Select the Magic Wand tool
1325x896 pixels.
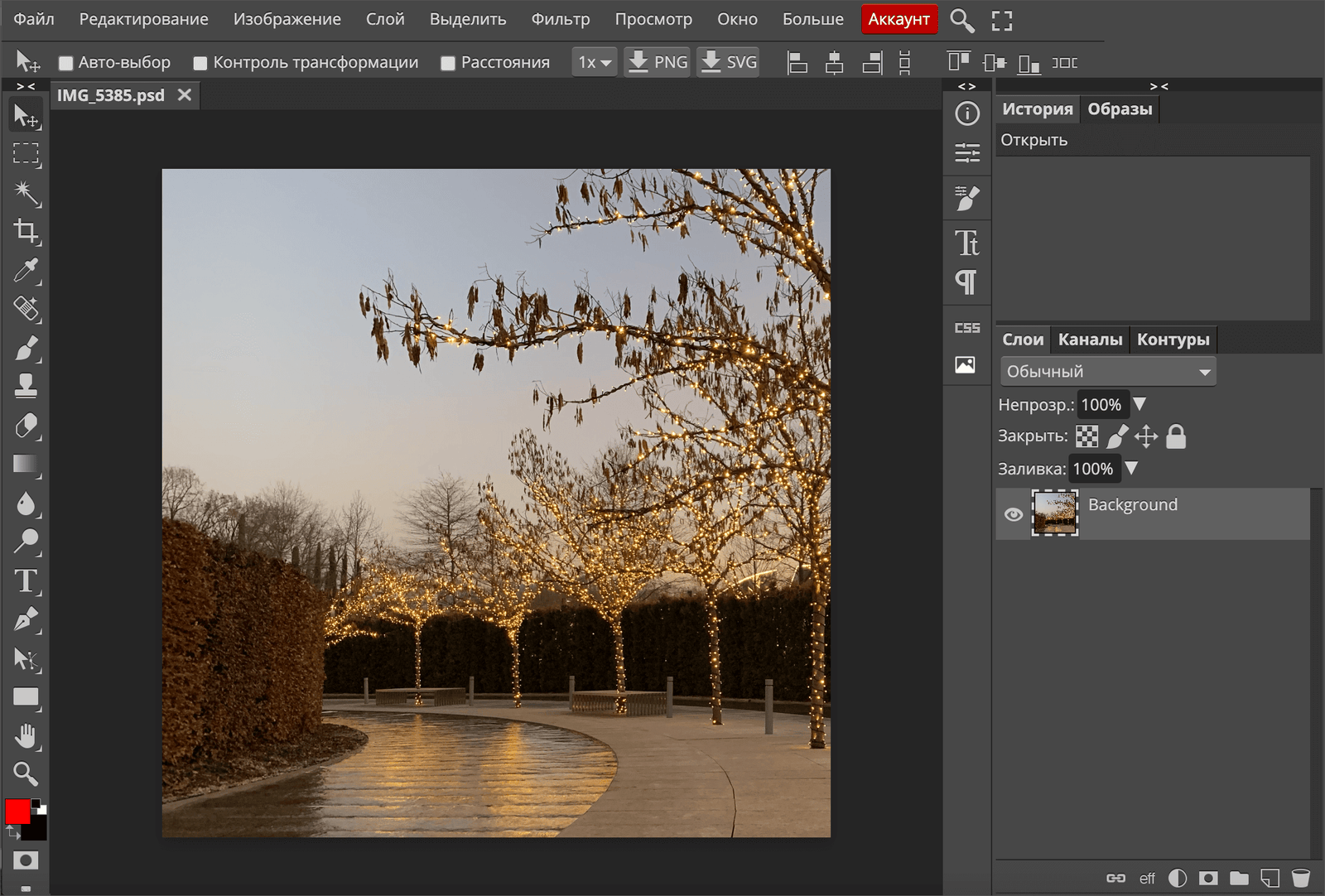(x=26, y=193)
